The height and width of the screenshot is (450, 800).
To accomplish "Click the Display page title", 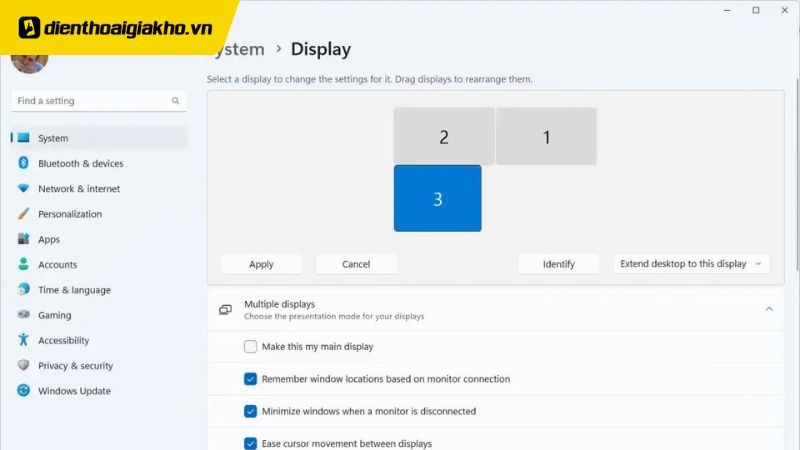I will click(321, 49).
